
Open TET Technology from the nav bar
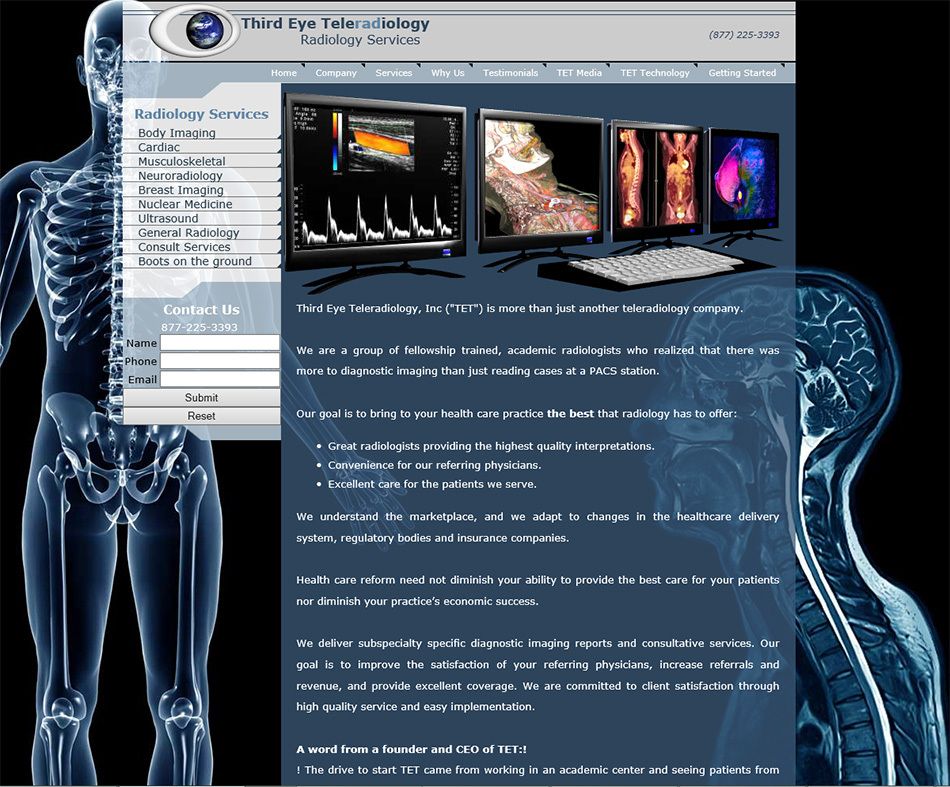tap(654, 73)
